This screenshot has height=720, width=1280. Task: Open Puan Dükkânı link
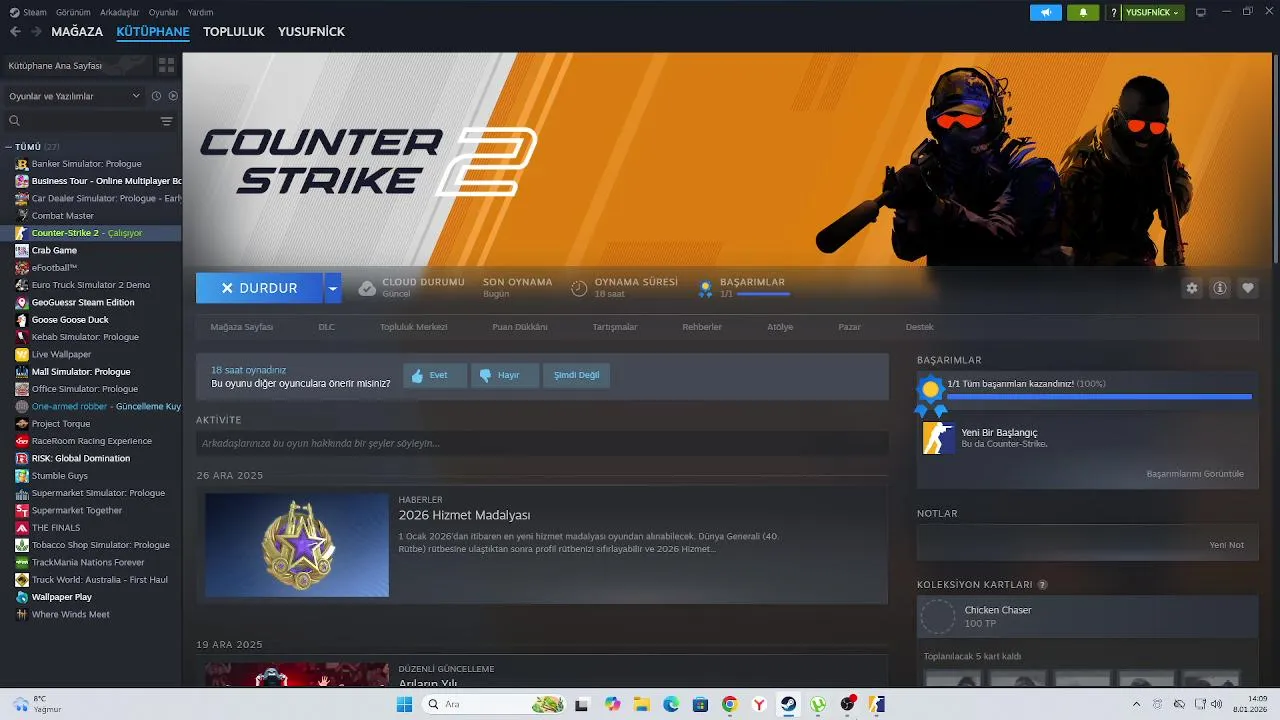[520, 327]
